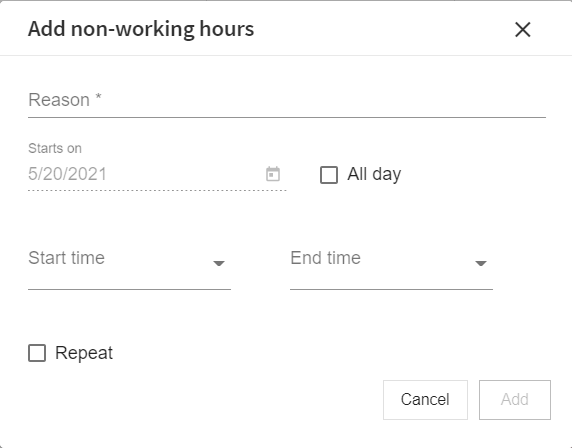Click the required asterisk beside Reason
This screenshot has width=572, height=448.
(98, 97)
